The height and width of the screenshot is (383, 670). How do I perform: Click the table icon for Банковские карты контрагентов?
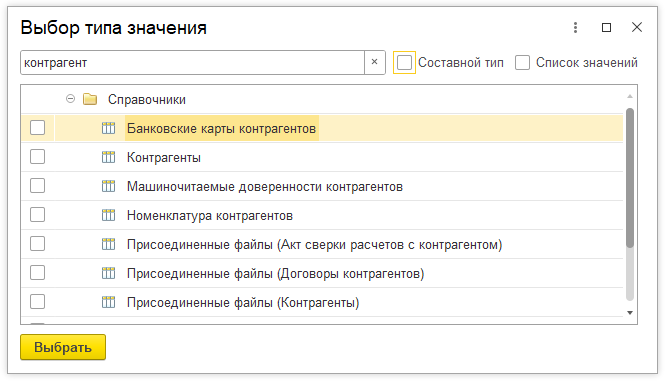click(x=109, y=128)
